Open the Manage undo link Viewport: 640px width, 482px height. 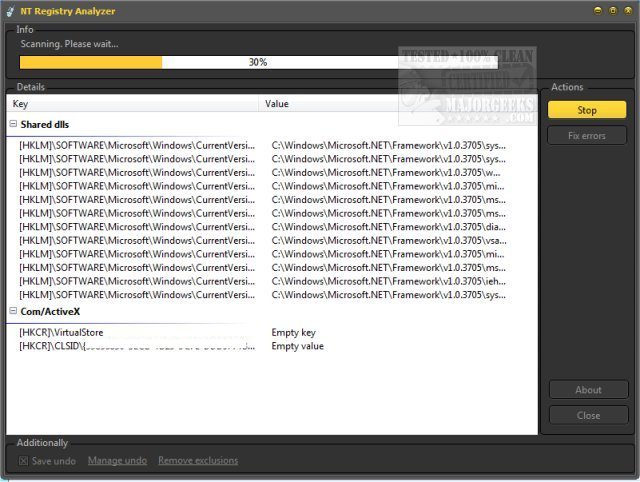[118, 460]
